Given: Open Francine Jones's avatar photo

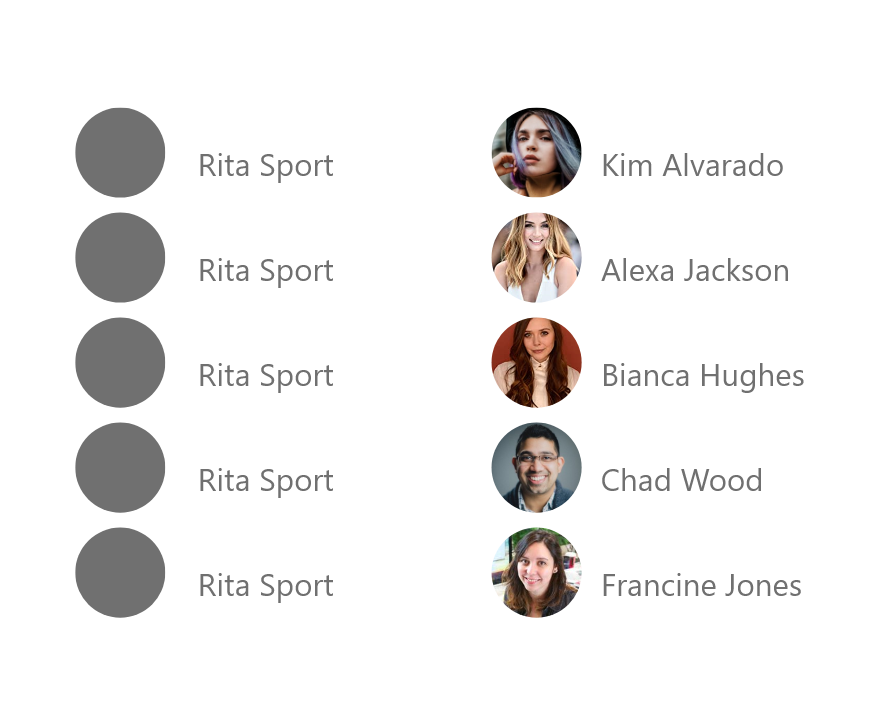Looking at the screenshot, I should (536, 572).
